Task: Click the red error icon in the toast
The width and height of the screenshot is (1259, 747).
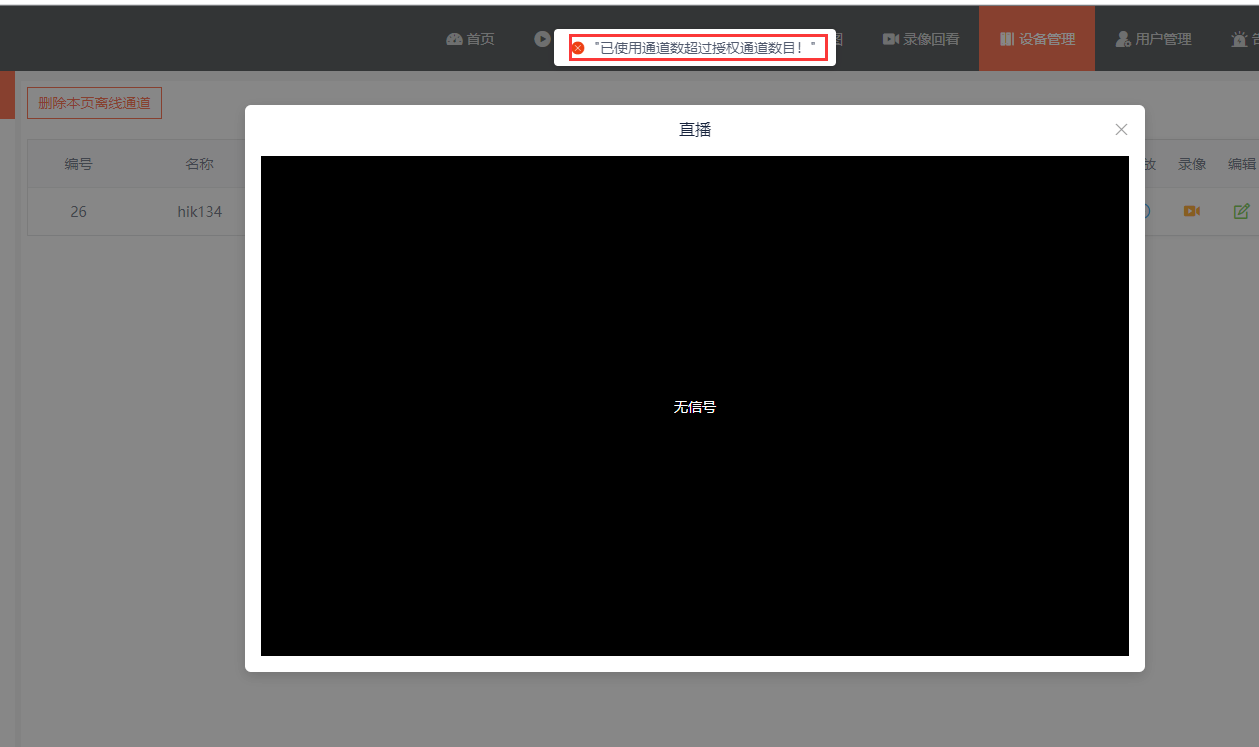Action: 578,48
